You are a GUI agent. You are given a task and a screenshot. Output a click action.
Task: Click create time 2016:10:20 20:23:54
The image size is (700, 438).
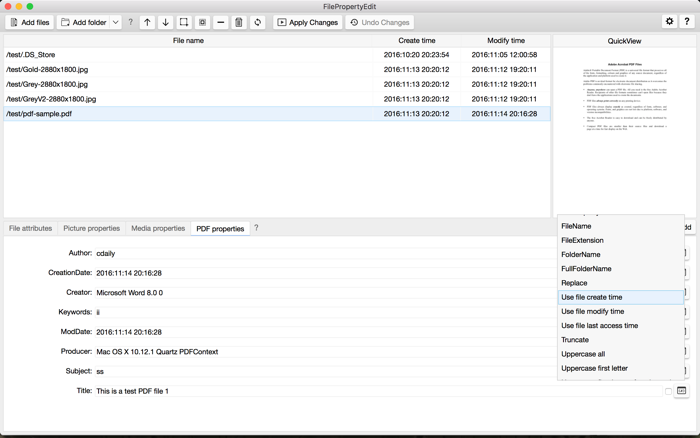[x=417, y=55]
